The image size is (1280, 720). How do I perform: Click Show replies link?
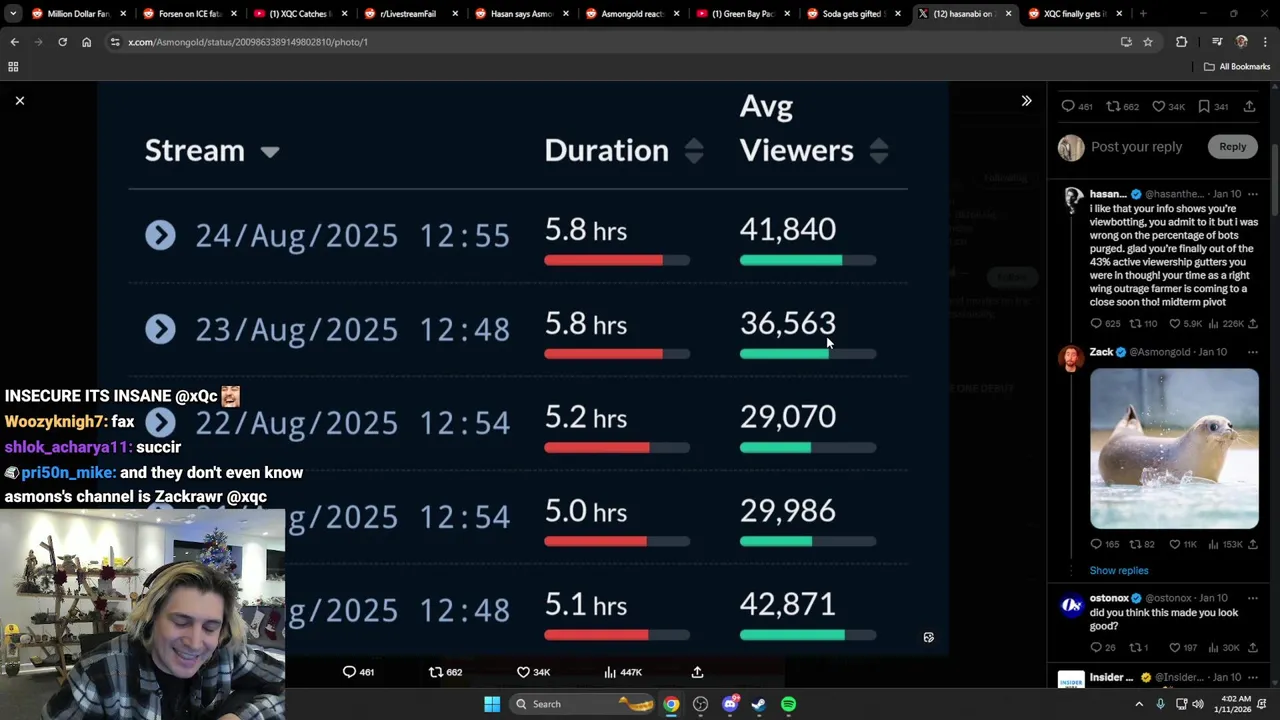point(1119,570)
